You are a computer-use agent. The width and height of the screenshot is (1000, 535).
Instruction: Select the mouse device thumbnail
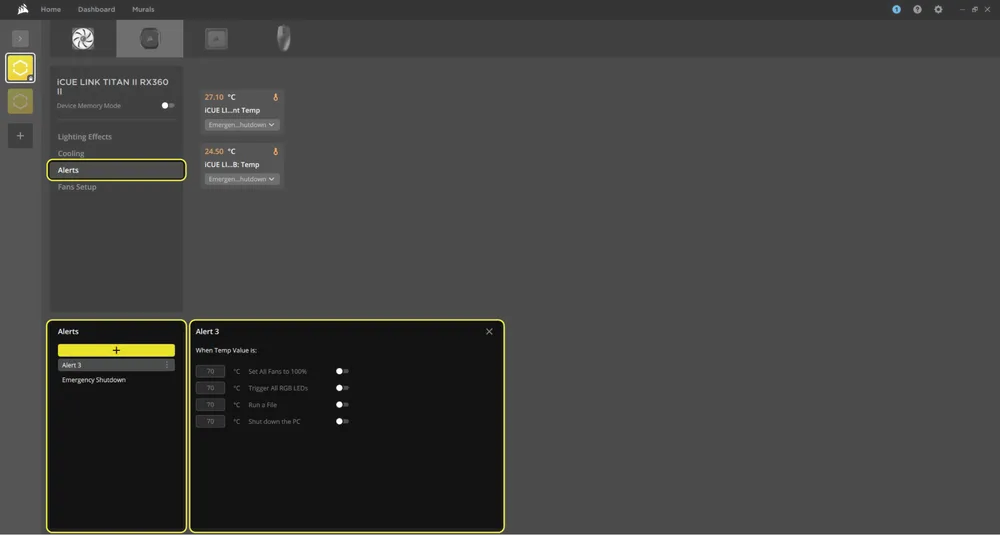point(283,39)
